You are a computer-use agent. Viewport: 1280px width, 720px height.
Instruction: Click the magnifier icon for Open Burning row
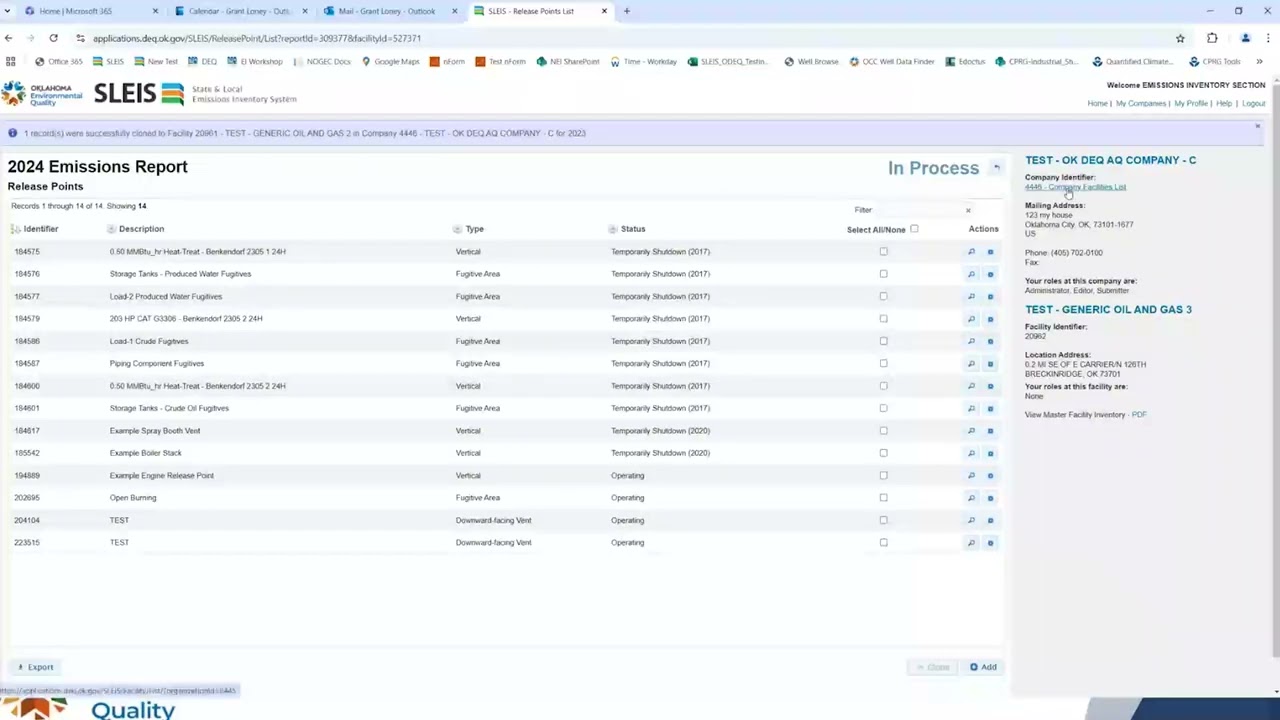pyautogui.click(x=971, y=498)
